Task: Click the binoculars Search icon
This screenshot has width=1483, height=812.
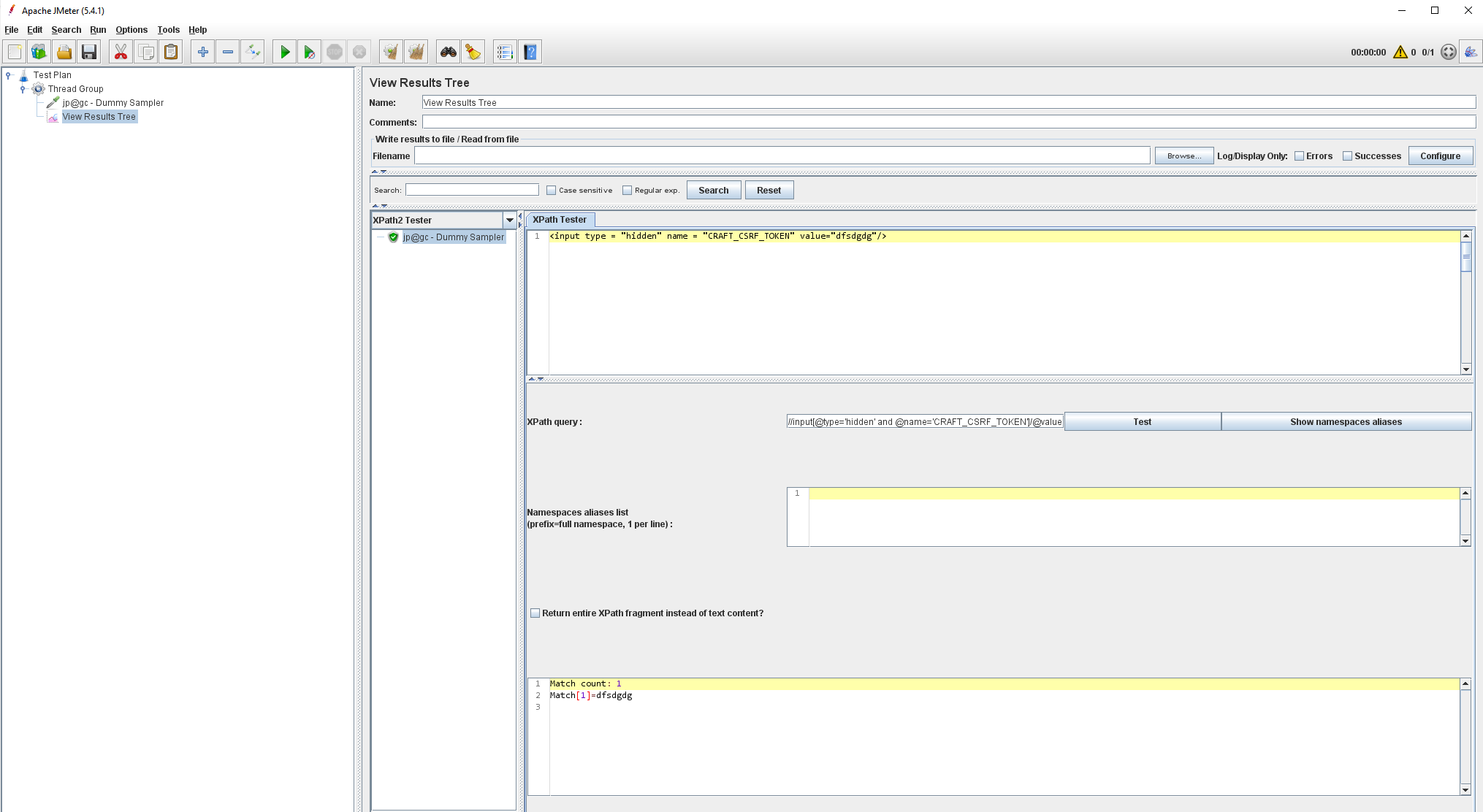Action: (448, 52)
